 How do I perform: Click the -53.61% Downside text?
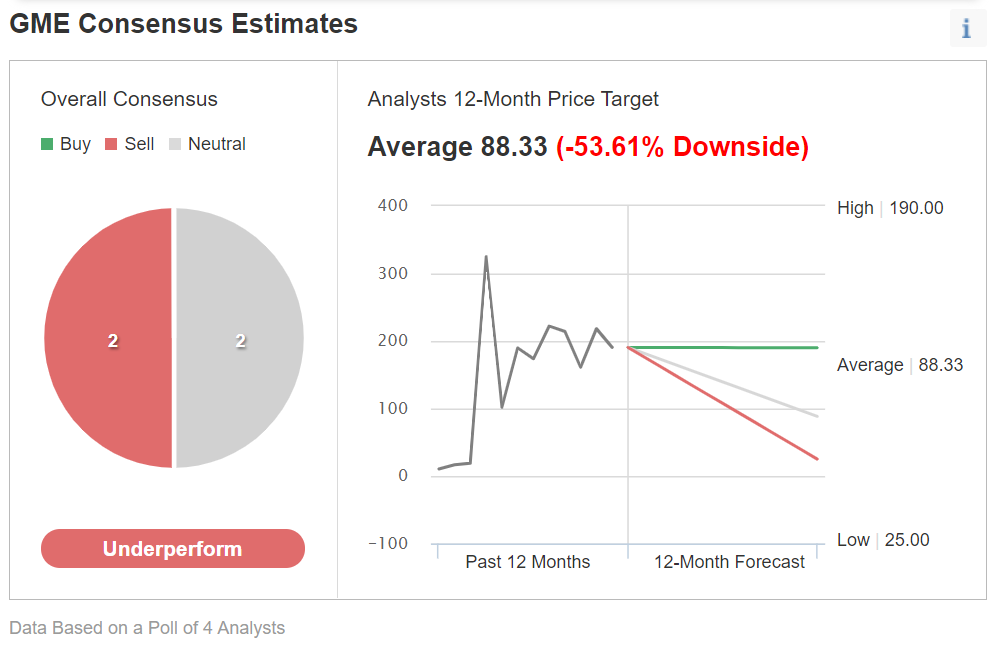pos(682,147)
